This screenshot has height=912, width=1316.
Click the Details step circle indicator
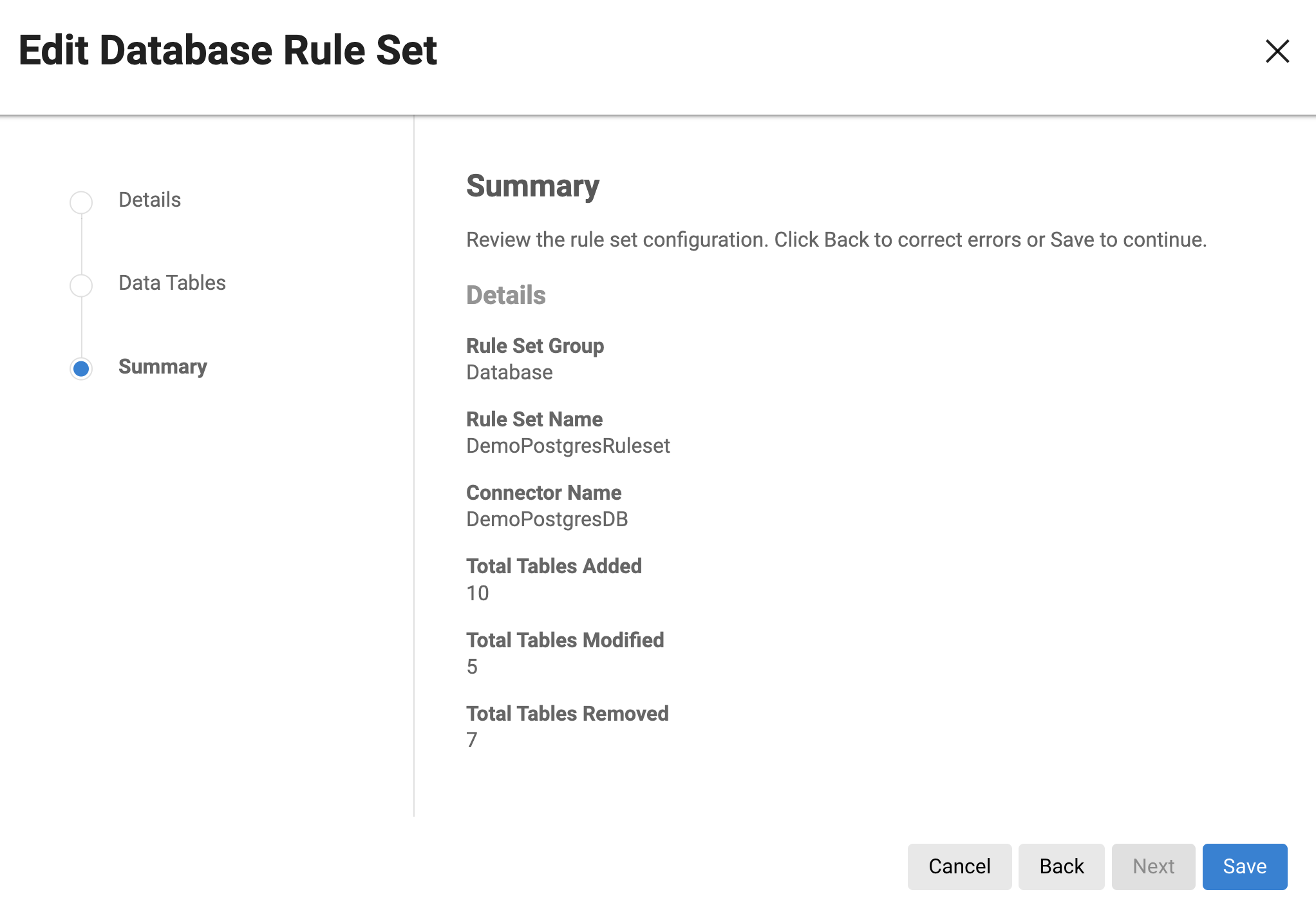pos(81,202)
